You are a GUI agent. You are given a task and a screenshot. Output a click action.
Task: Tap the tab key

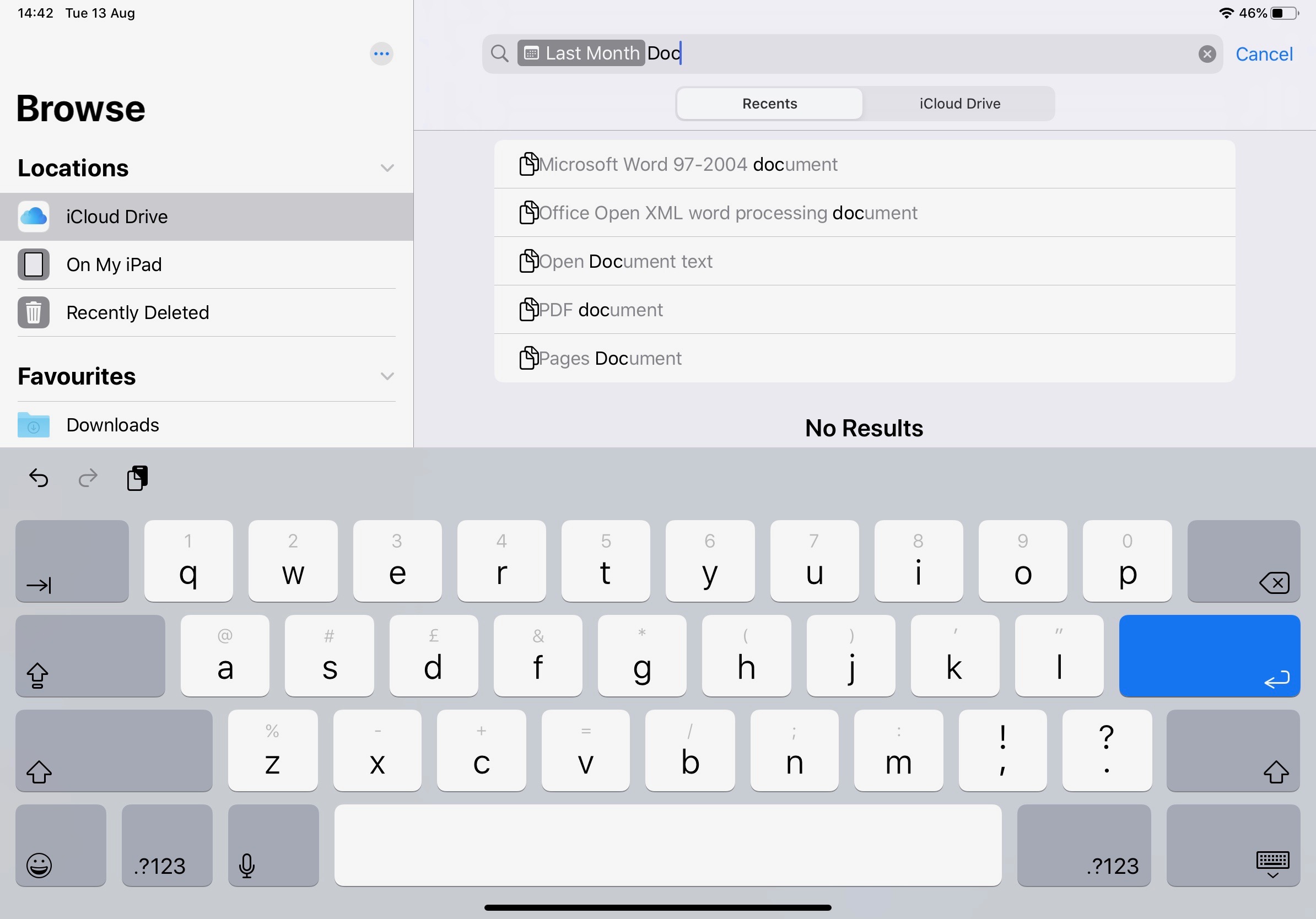pyautogui.click(x=72, y=561)
